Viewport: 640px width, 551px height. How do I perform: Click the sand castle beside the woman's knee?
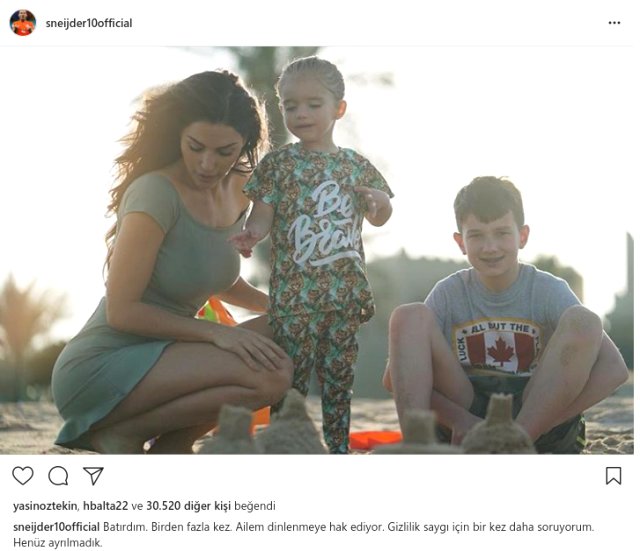294,424
